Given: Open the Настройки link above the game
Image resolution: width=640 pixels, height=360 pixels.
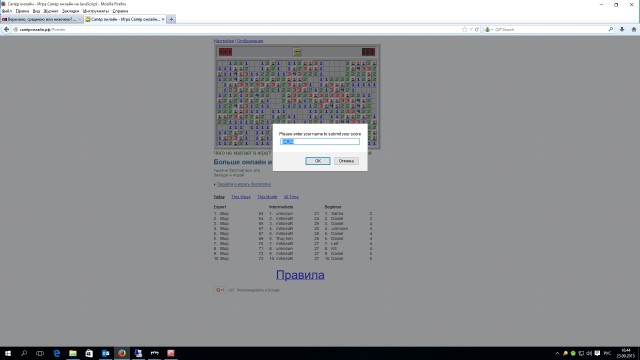Looking at the screenshot, I should tap(224, 41).
